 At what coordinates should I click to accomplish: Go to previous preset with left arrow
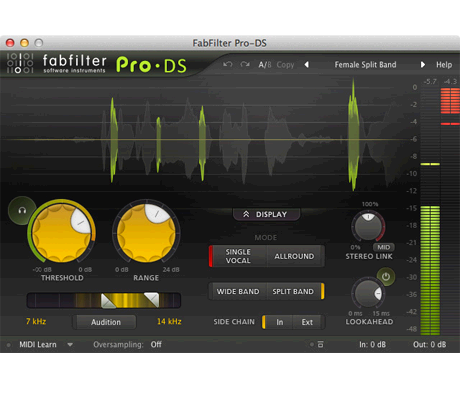point(307,64)
